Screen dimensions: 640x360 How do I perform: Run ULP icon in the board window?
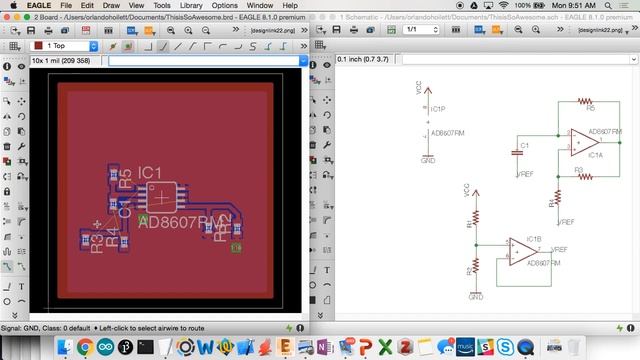point(149,30)
